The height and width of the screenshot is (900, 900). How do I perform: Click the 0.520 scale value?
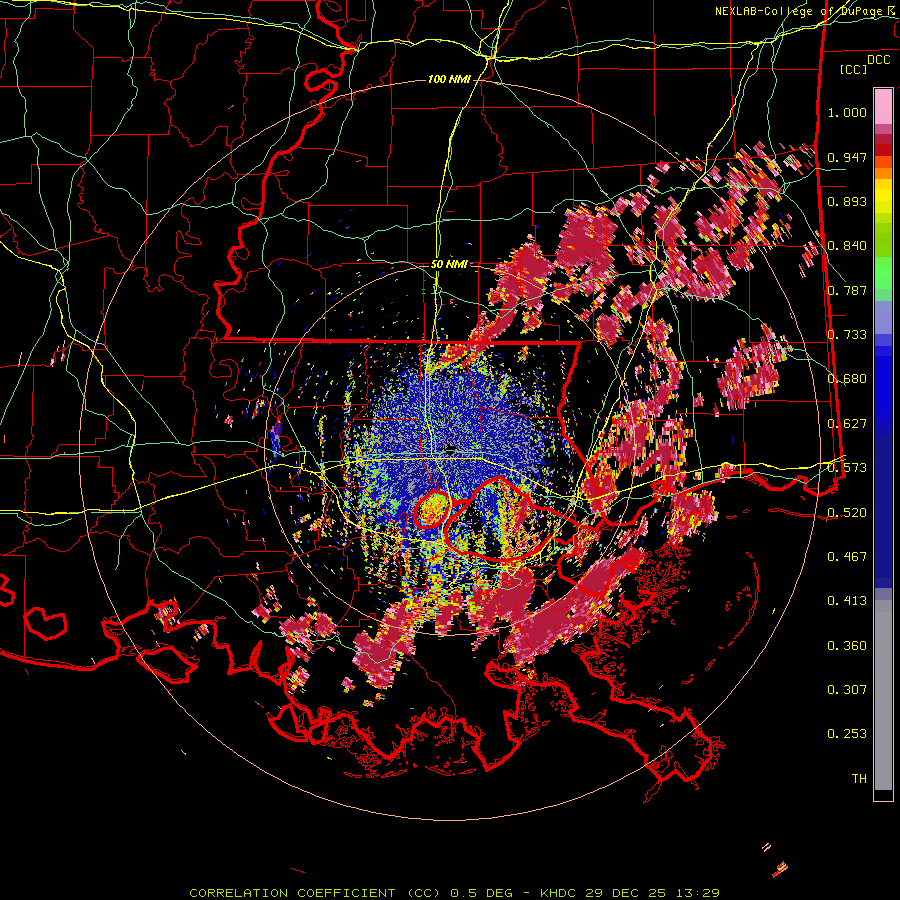847,513
